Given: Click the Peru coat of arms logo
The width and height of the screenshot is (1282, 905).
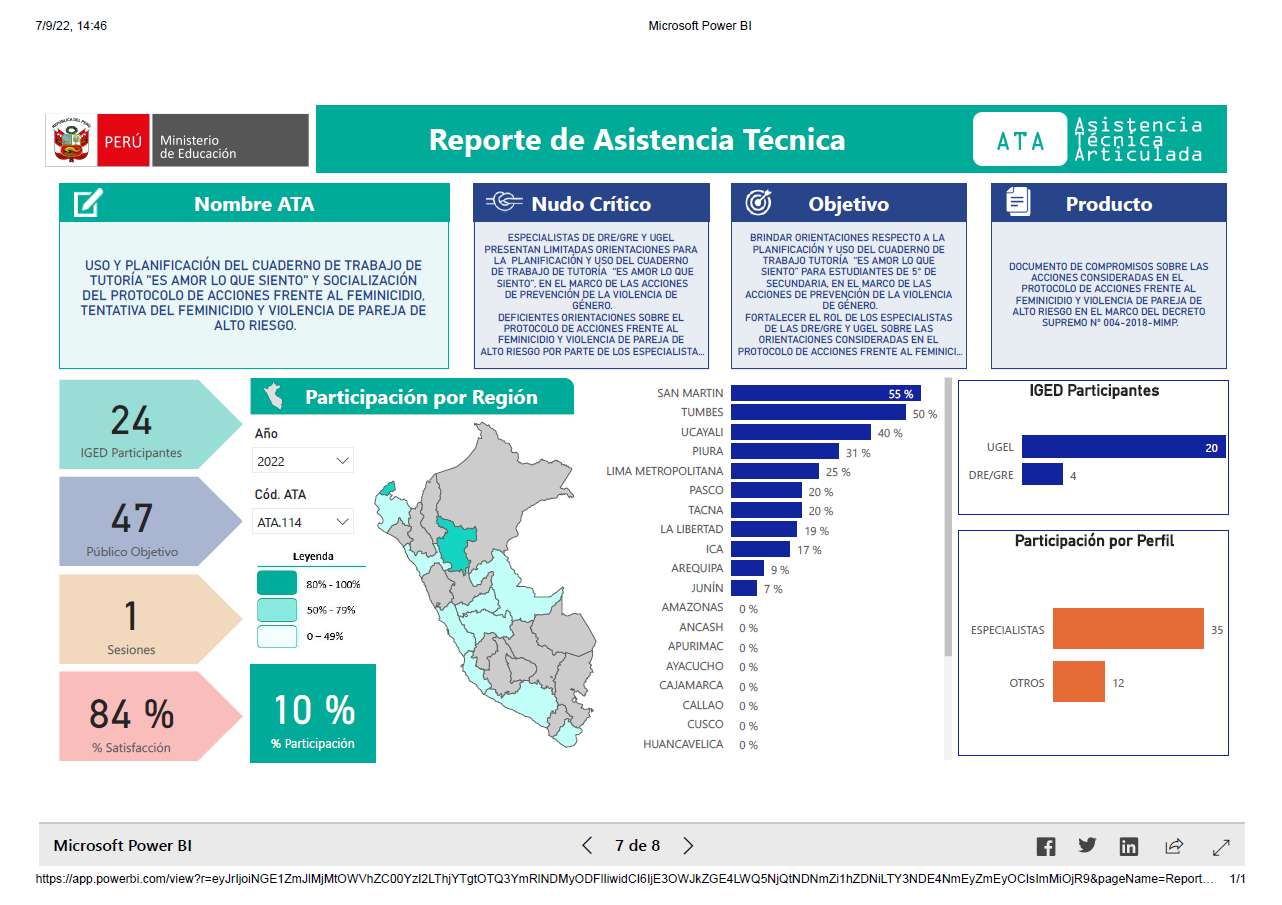Looking at the screenshot, I should [70, 141].
